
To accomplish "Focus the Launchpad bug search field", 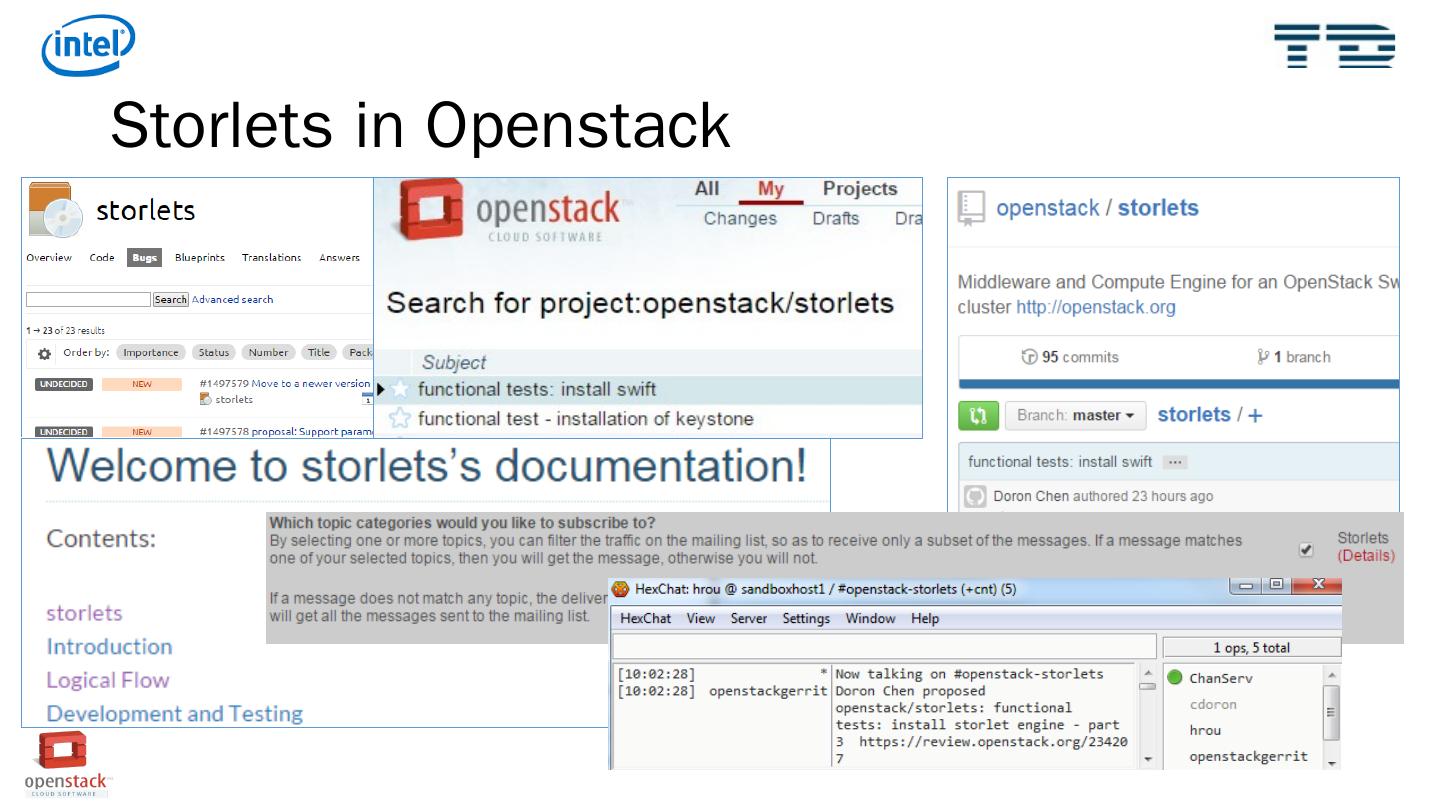I will [88, 299].
